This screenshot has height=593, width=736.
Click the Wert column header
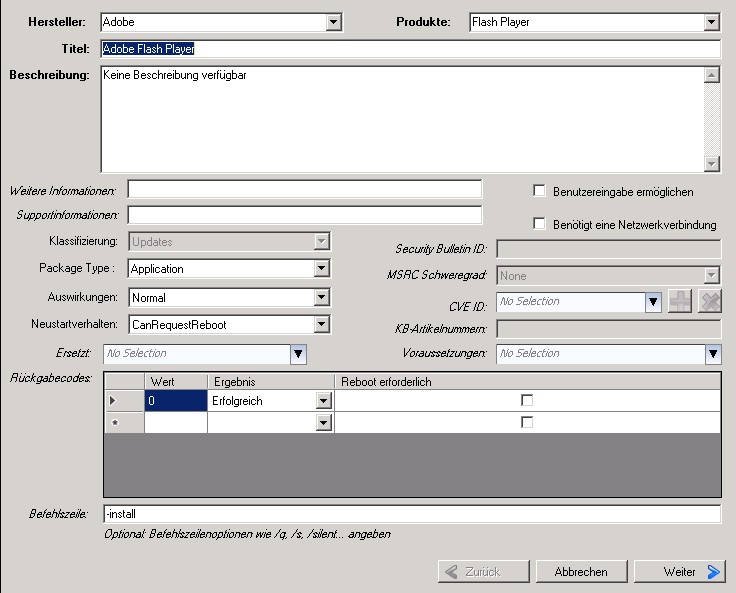176,381
